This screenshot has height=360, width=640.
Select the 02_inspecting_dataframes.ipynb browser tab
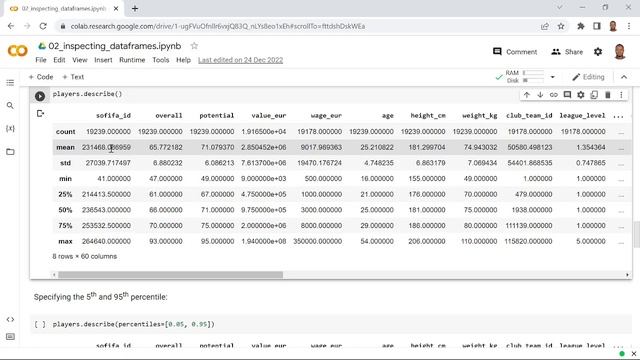[x=63, y=9]
